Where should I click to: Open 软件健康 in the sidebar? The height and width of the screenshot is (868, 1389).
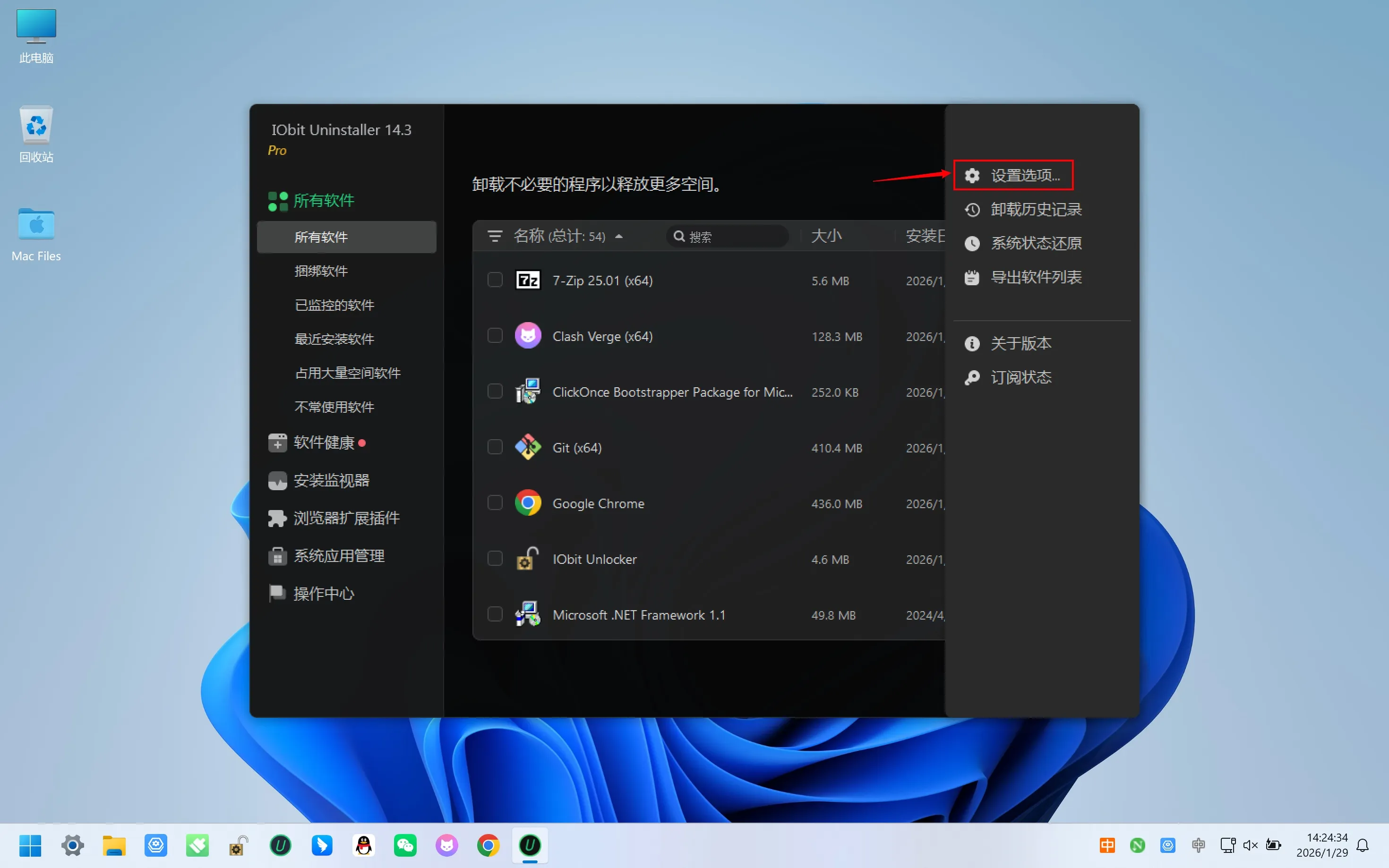pos(323,443)
